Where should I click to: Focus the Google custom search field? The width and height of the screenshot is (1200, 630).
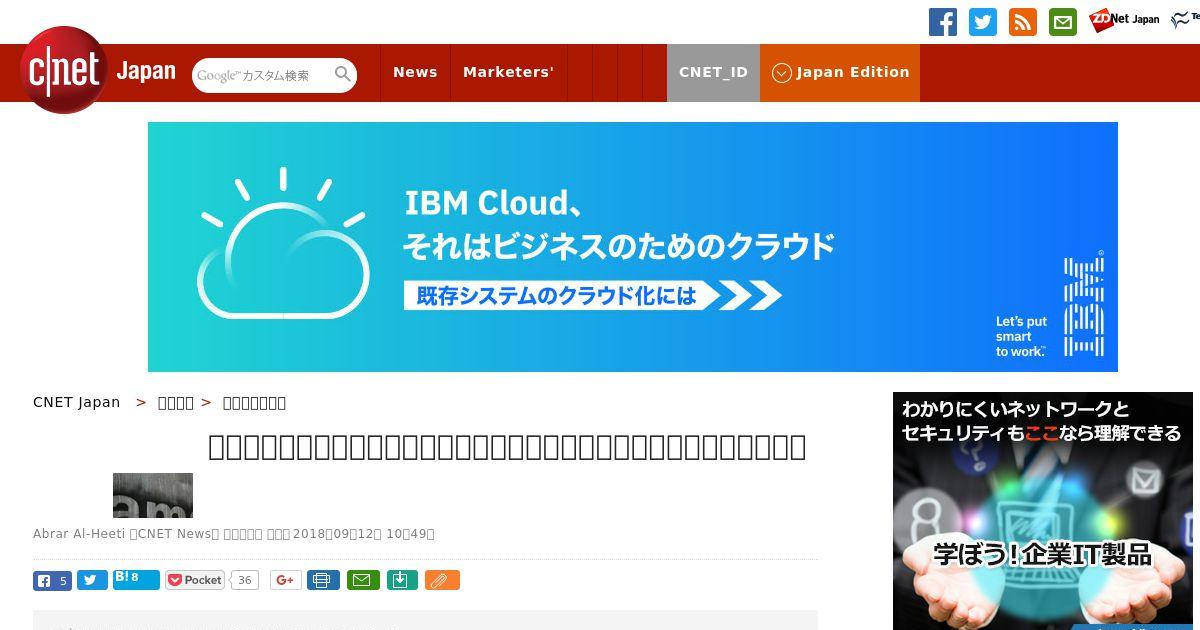click(262, 75)
